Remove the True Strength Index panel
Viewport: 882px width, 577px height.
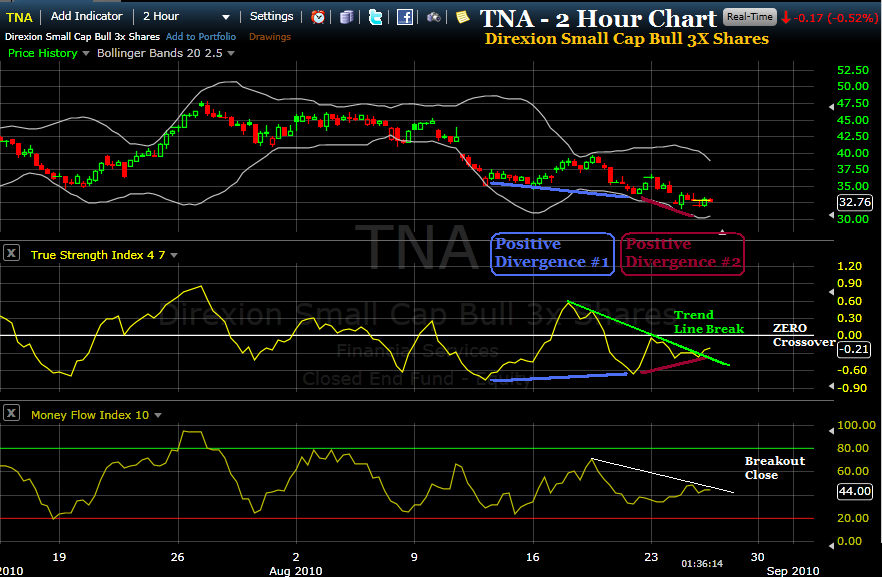[x=11, y=253]
